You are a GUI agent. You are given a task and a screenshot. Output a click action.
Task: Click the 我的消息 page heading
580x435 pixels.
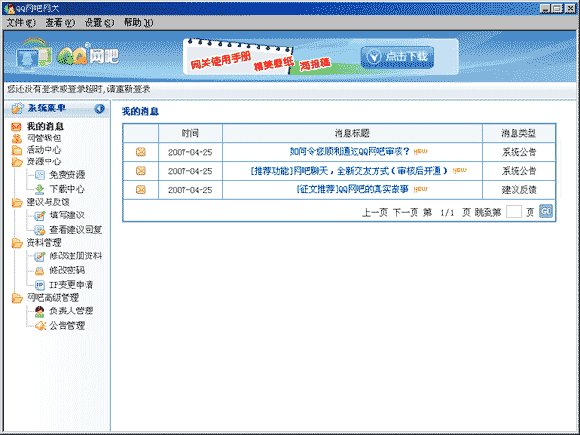tap(140, 111)
